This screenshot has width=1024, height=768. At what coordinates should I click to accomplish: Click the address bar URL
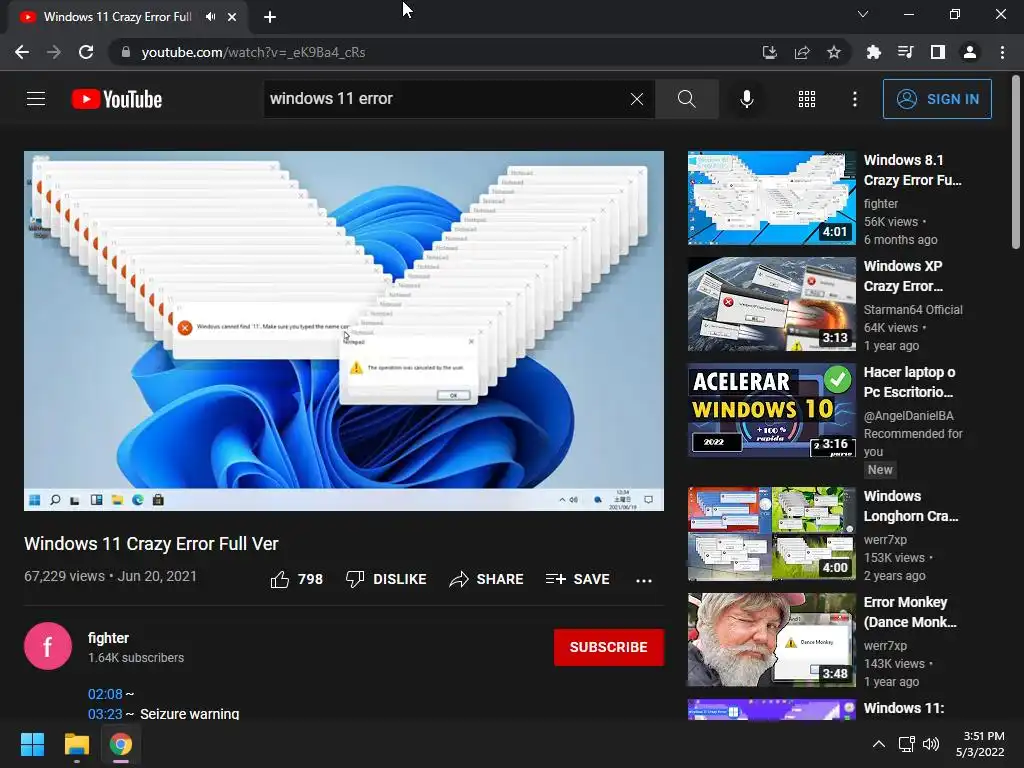pos(253,52)
